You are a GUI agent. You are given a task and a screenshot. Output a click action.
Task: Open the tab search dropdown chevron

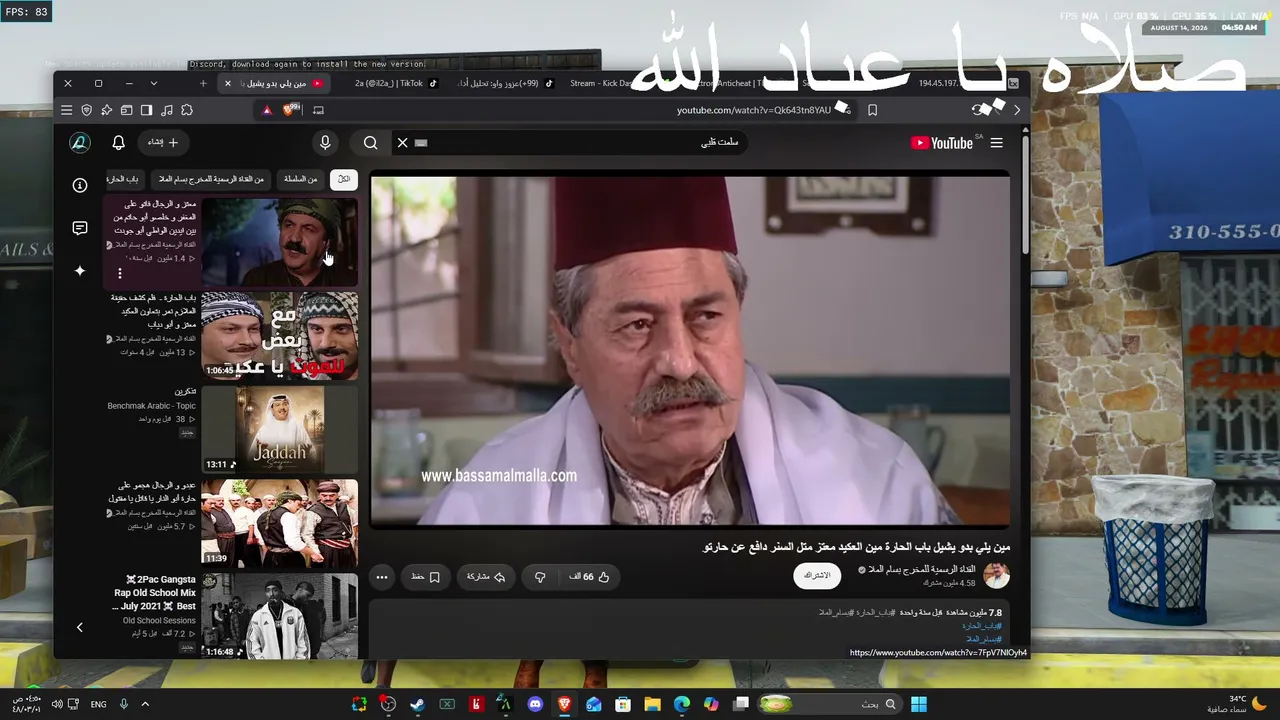click(153, 84)
